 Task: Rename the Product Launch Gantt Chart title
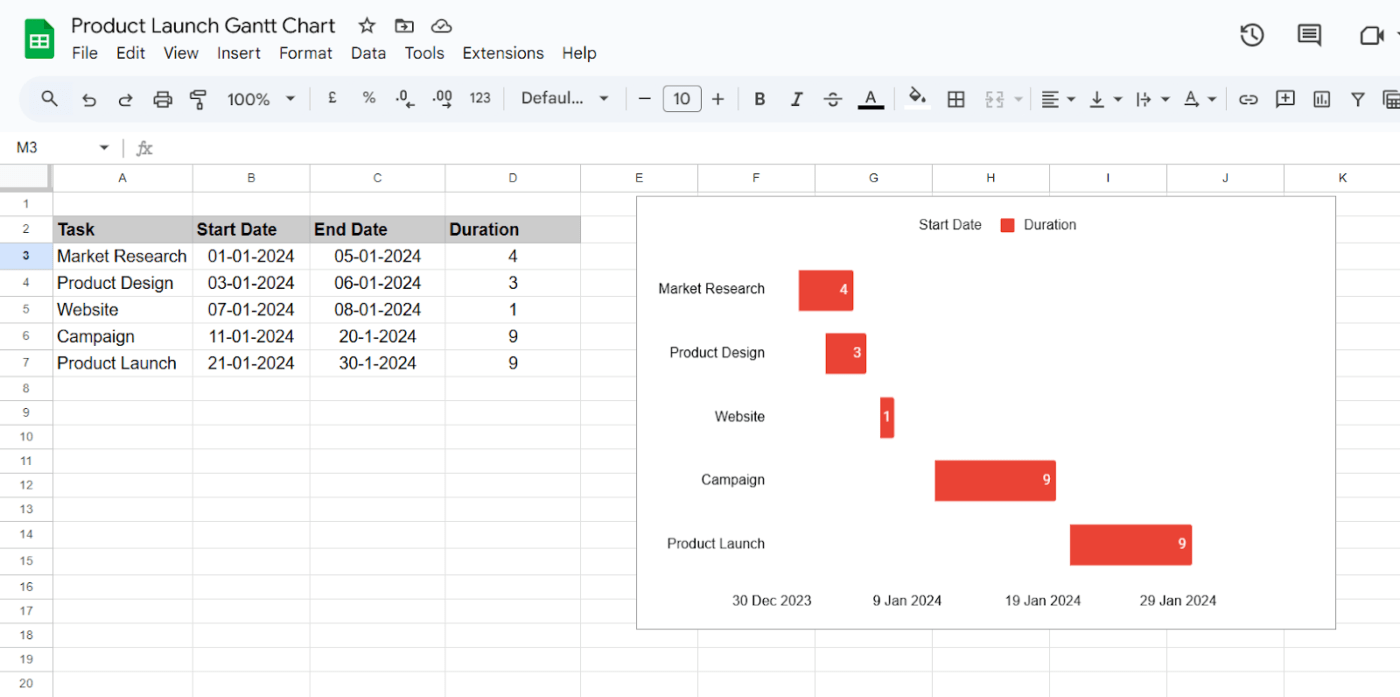(x=203, y=26)
